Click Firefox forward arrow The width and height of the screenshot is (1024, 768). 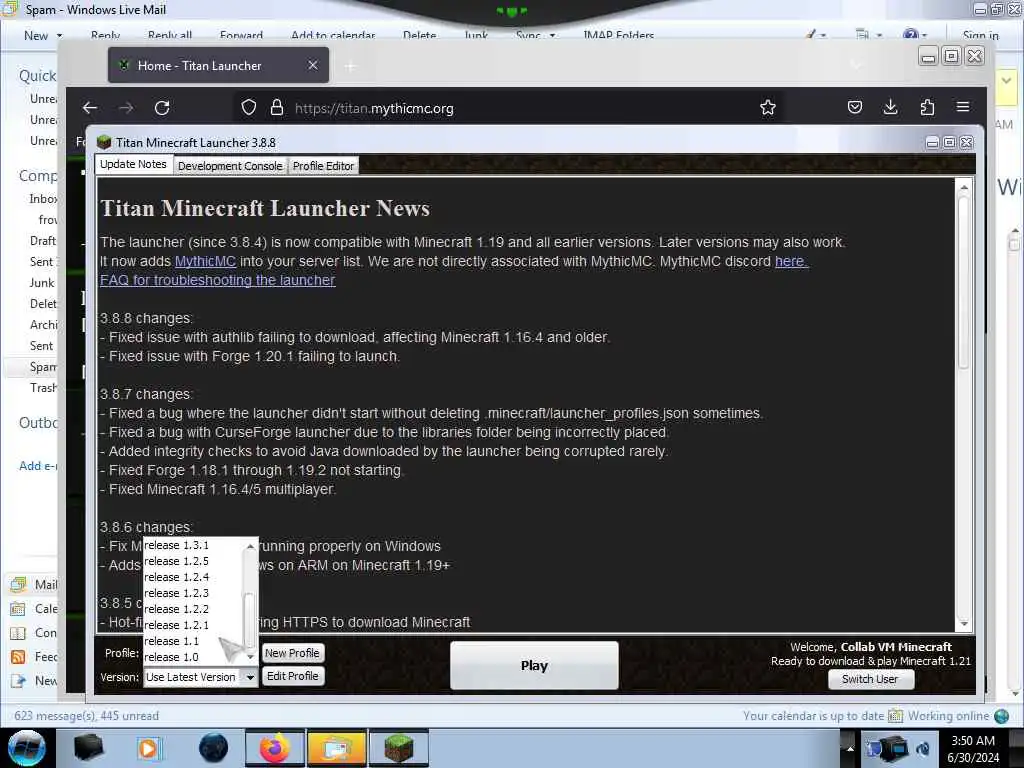126,108
